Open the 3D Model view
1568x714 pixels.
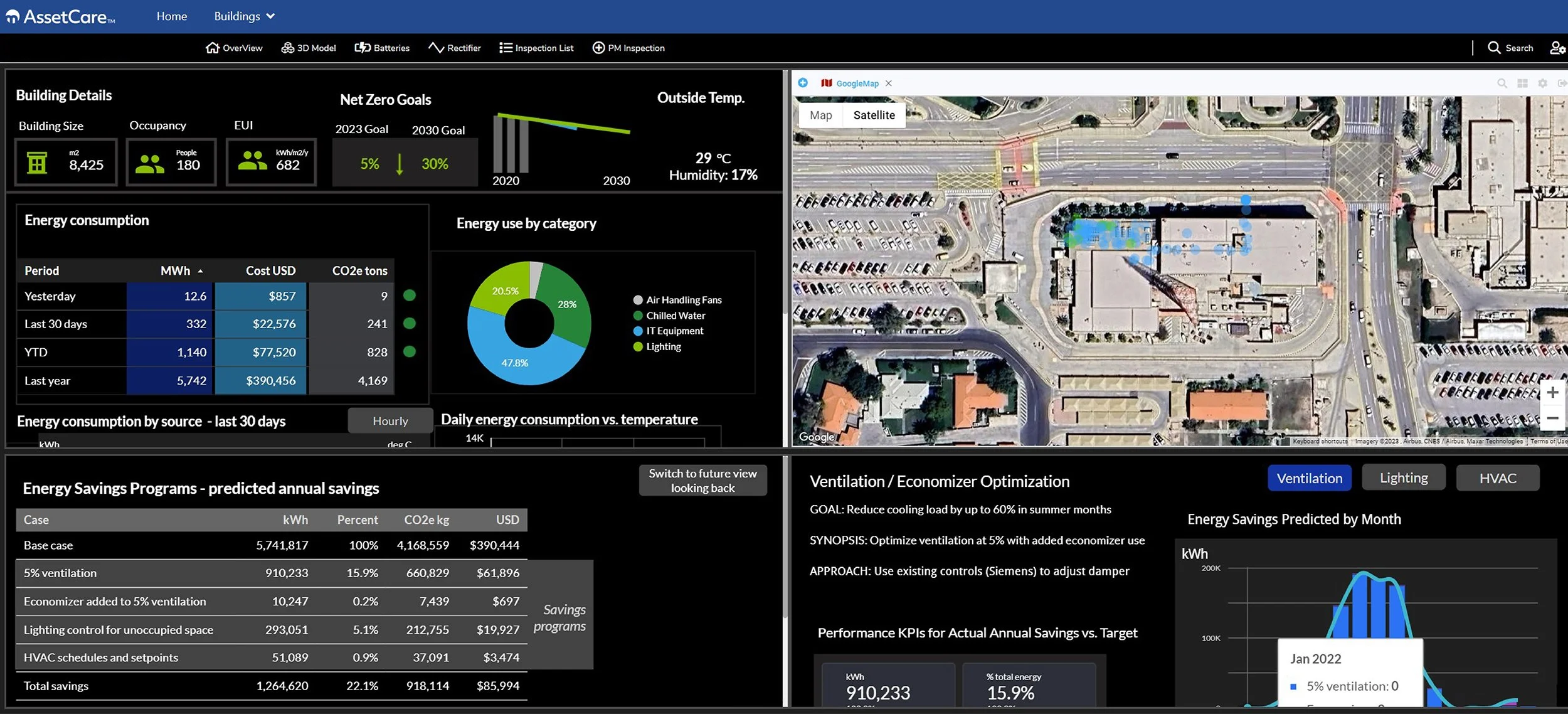[x=309, y=48]
